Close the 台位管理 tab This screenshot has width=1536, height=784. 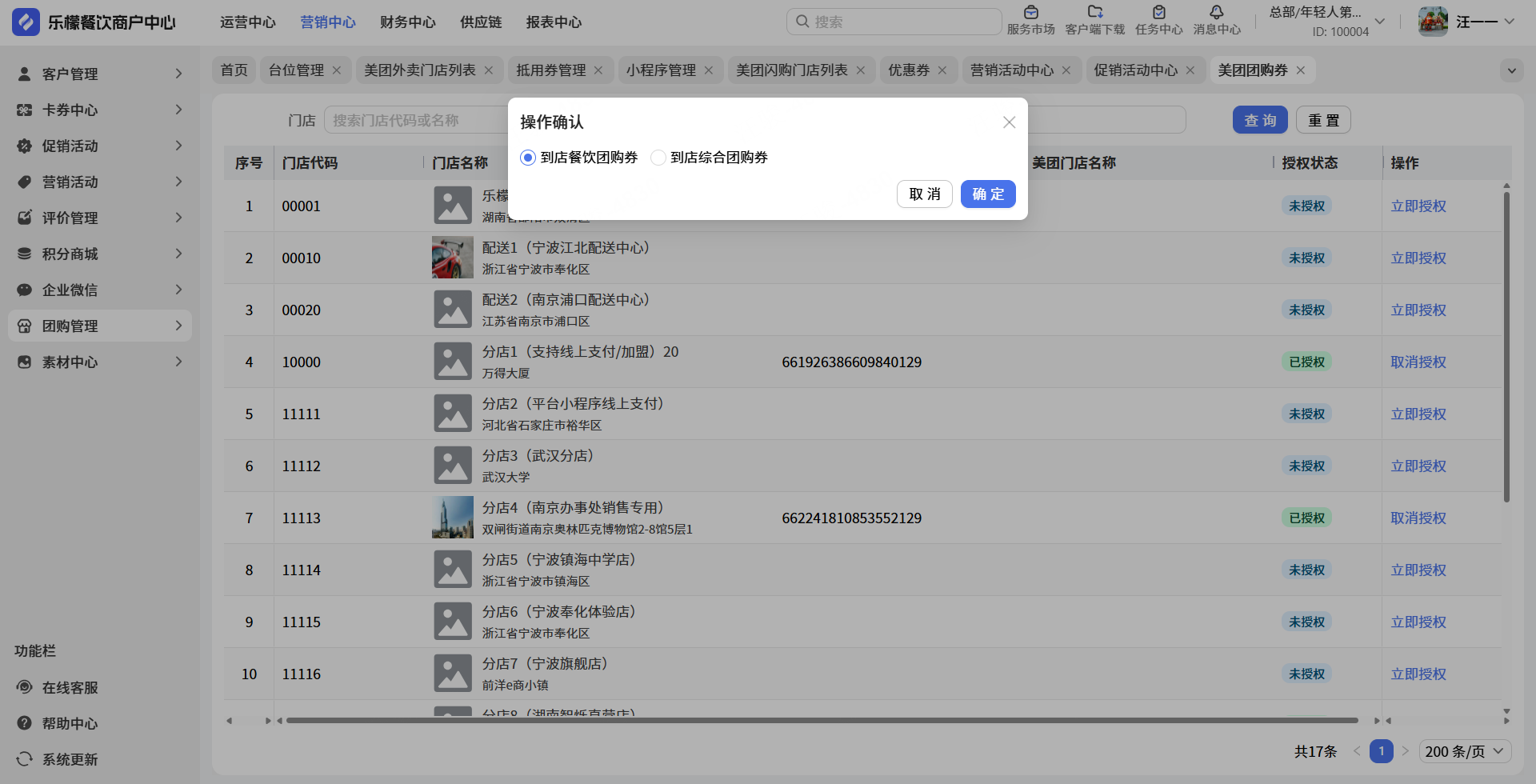[337, 70]
